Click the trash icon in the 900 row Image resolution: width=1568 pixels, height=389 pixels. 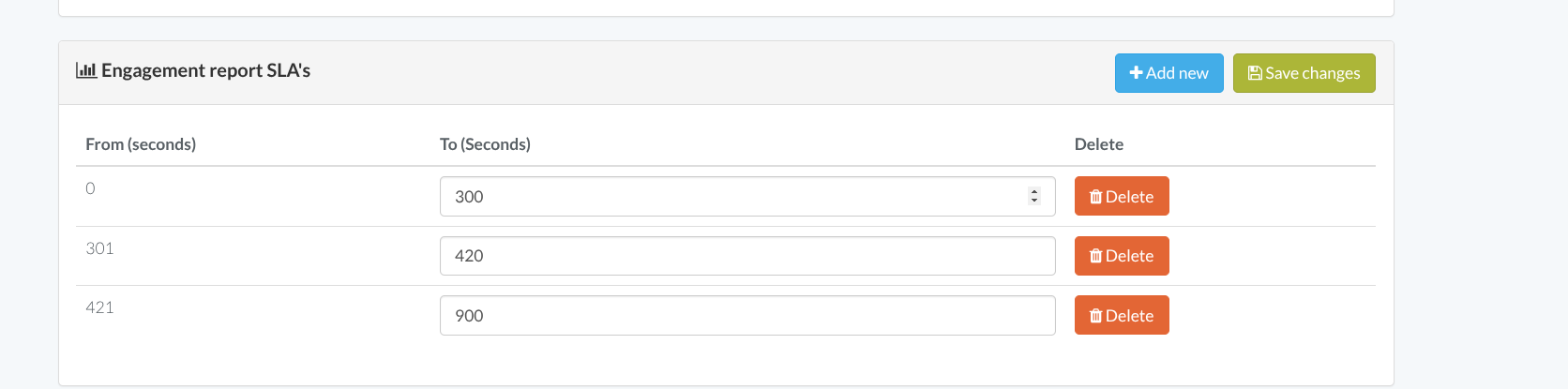(x=1095, y=316)
